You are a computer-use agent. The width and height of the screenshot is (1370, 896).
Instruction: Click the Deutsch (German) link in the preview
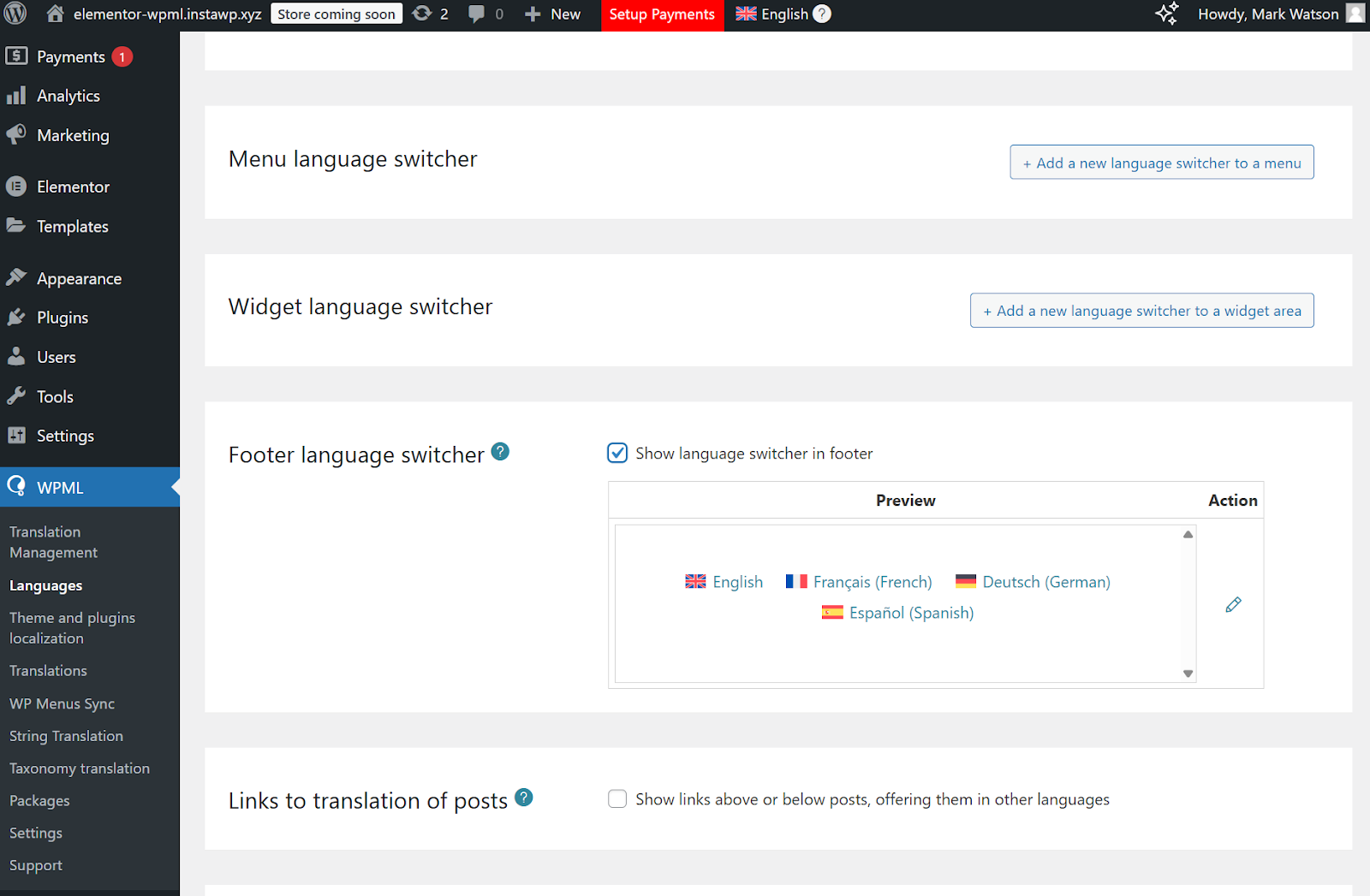[x=1046, y=582]
